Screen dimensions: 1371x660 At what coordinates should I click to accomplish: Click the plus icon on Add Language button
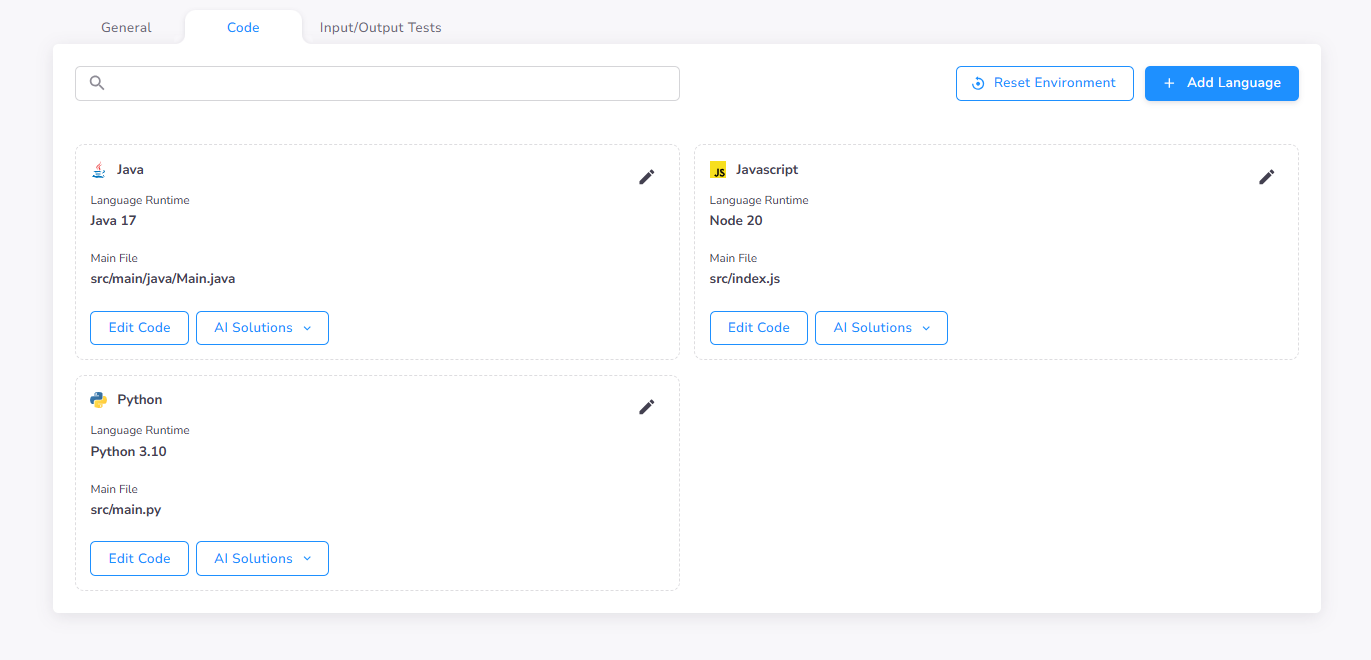(x=1168, y=83)
